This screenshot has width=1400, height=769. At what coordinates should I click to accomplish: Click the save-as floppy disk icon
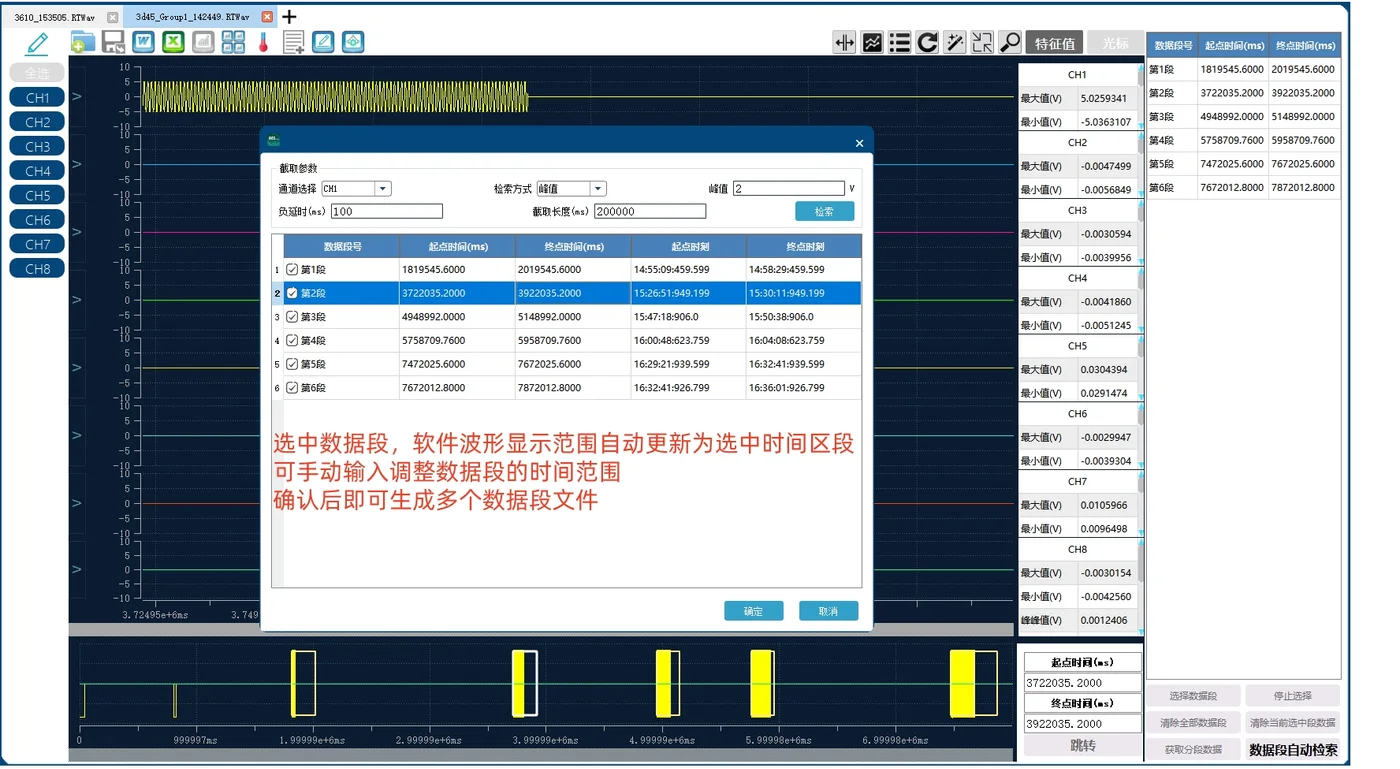pyautogui.click(x=113, y=42)
